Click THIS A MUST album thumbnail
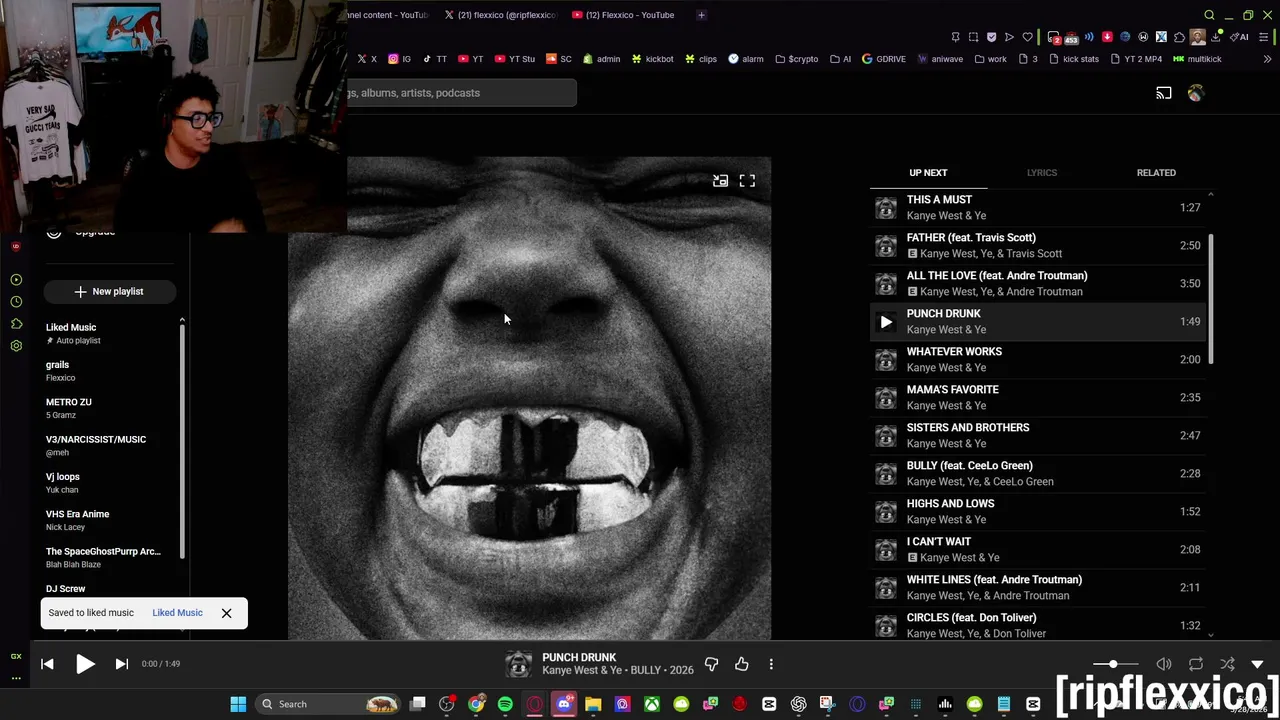The width and height of the screenshot is (1280, 720). (x=886, y=208)
